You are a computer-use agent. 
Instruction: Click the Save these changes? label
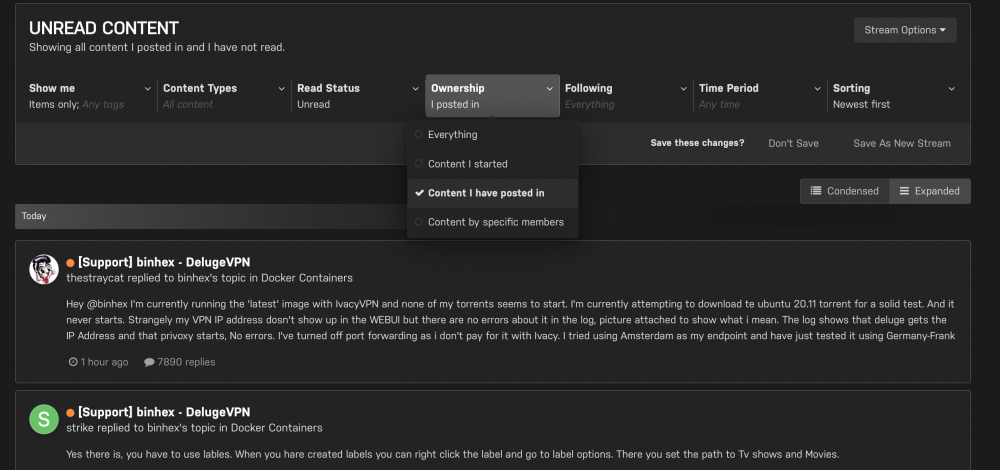pos(697,143)
